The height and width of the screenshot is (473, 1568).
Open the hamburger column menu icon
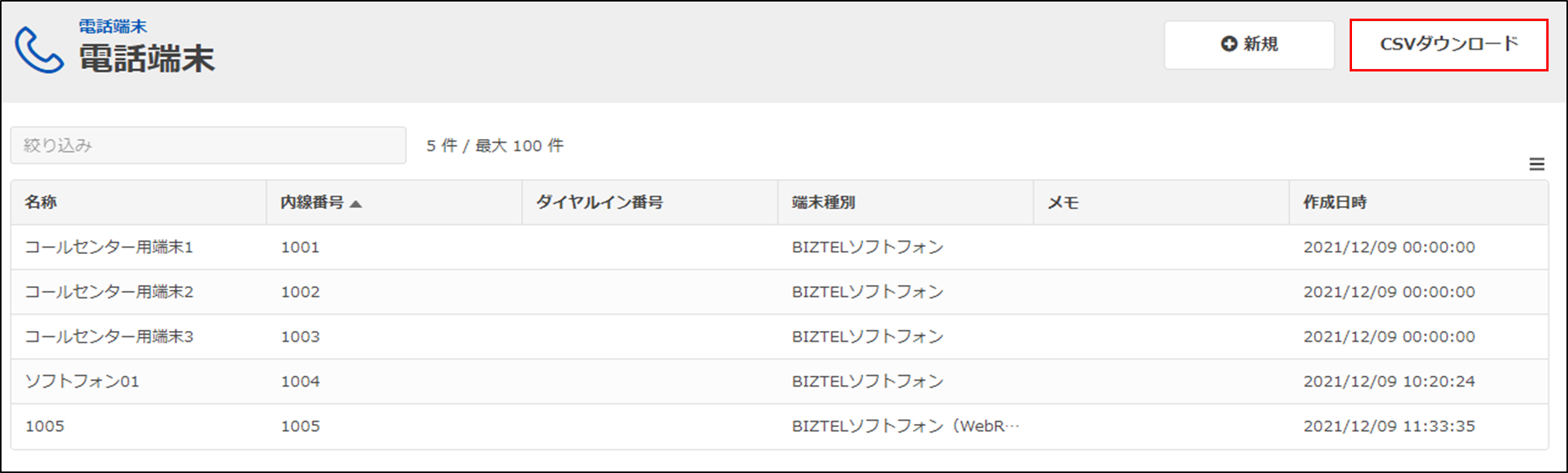coord(1536,165)
